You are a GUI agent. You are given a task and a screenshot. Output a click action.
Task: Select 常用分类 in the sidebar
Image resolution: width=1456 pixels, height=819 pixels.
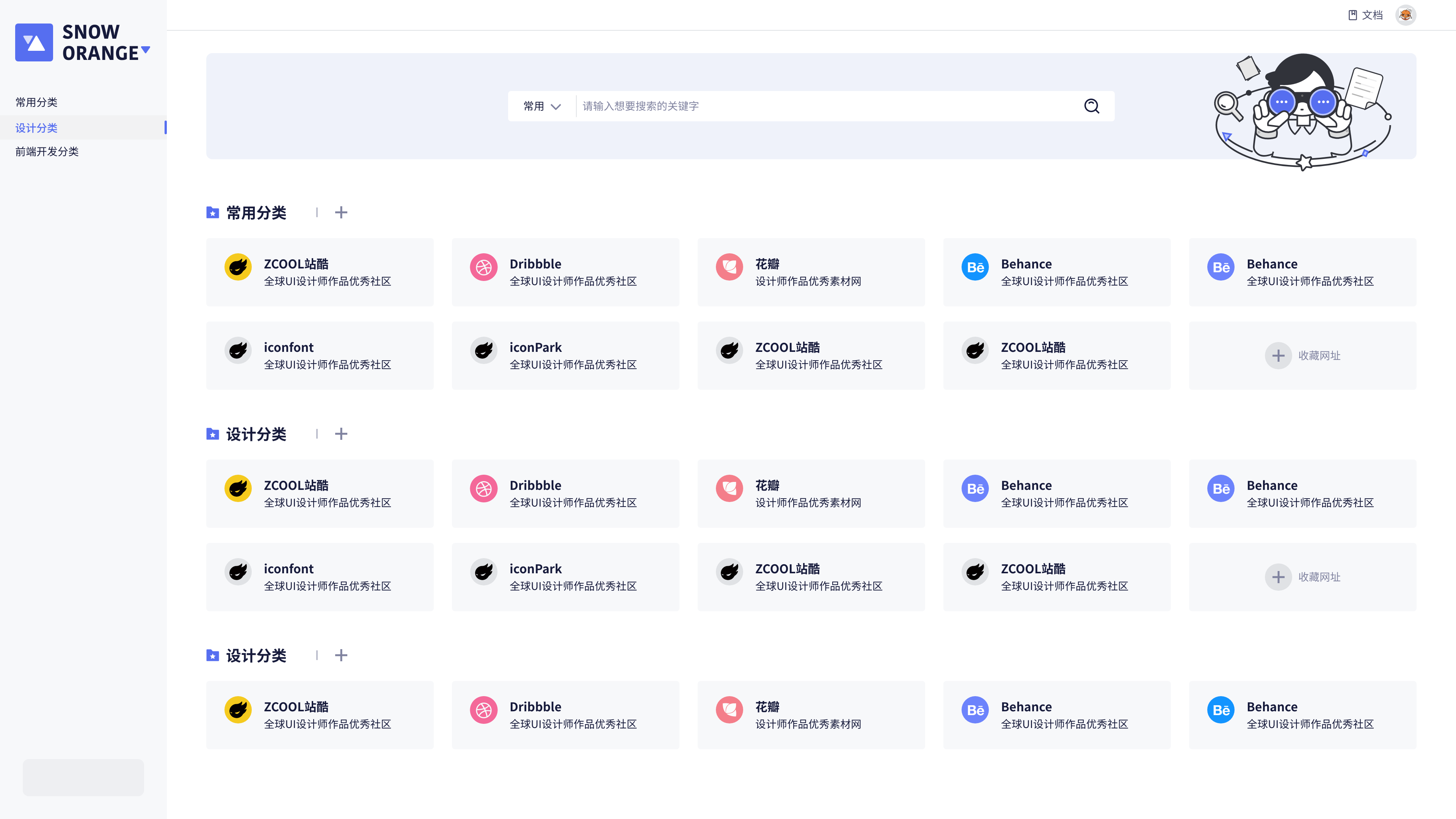click(x=37, y=102)
